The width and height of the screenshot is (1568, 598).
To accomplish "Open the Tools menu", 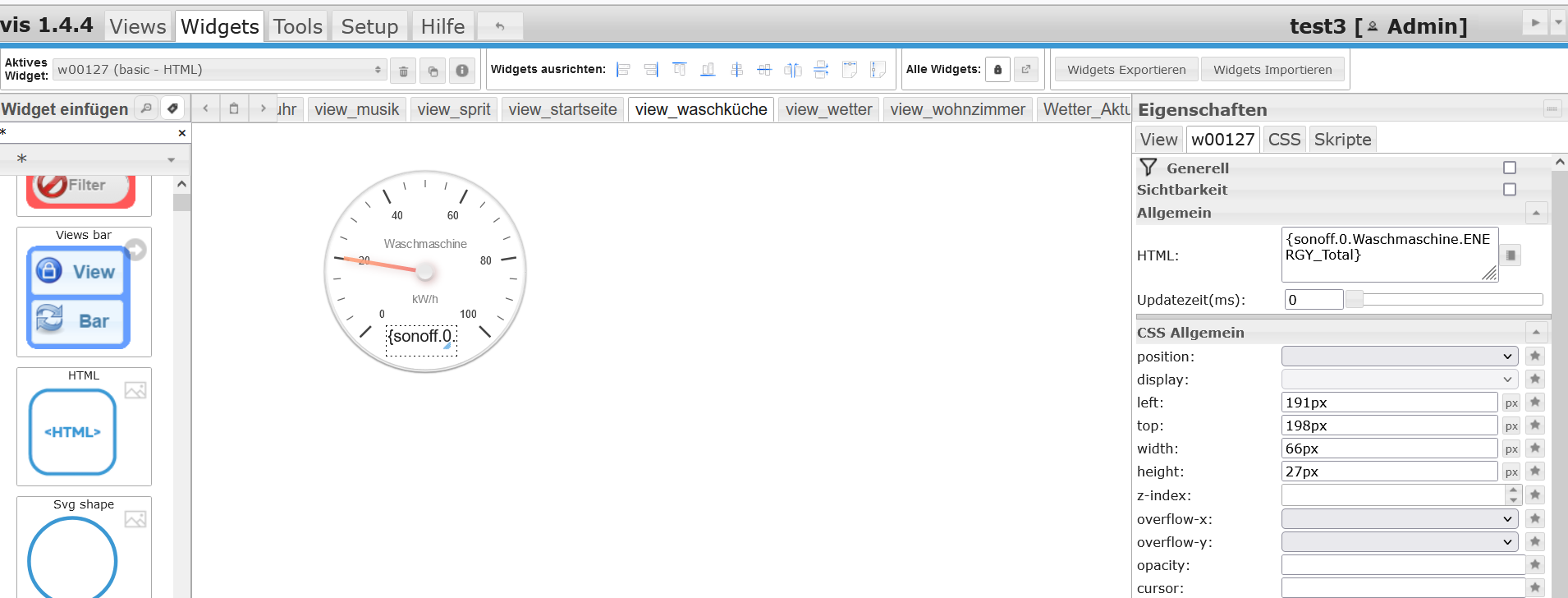I will click(x=298, y=26).
